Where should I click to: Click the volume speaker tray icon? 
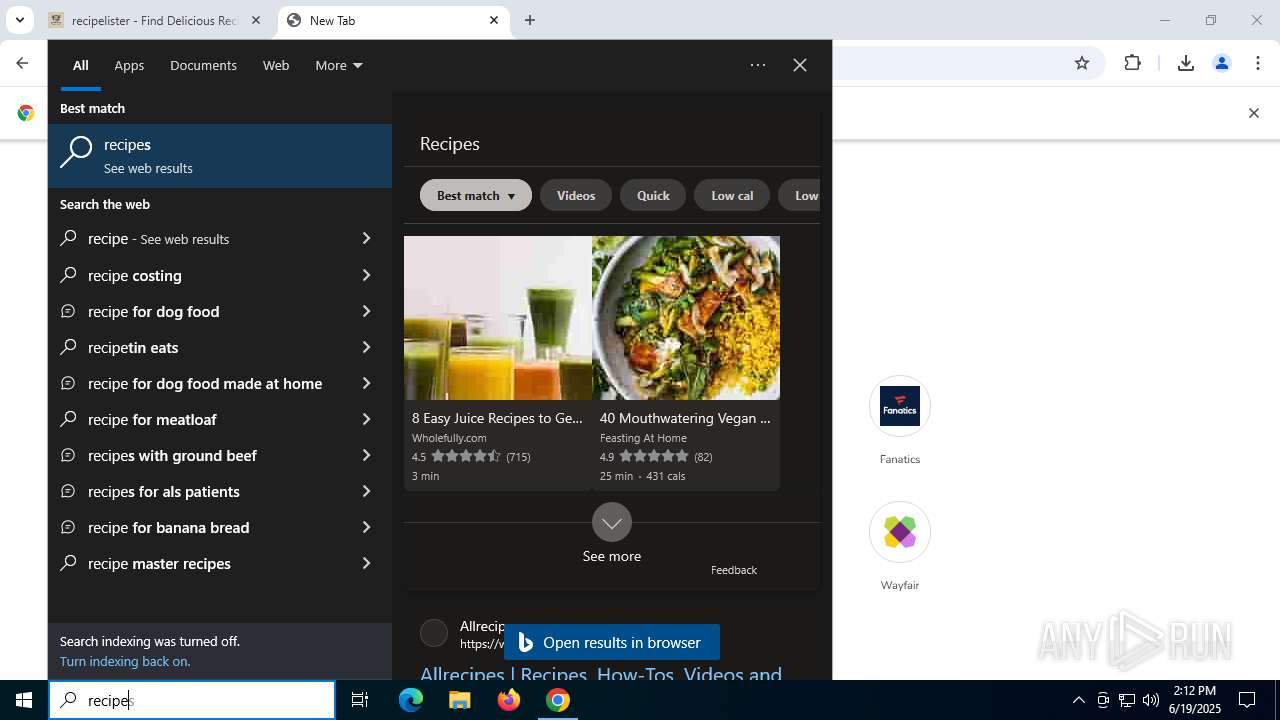tap(1151, 700)
